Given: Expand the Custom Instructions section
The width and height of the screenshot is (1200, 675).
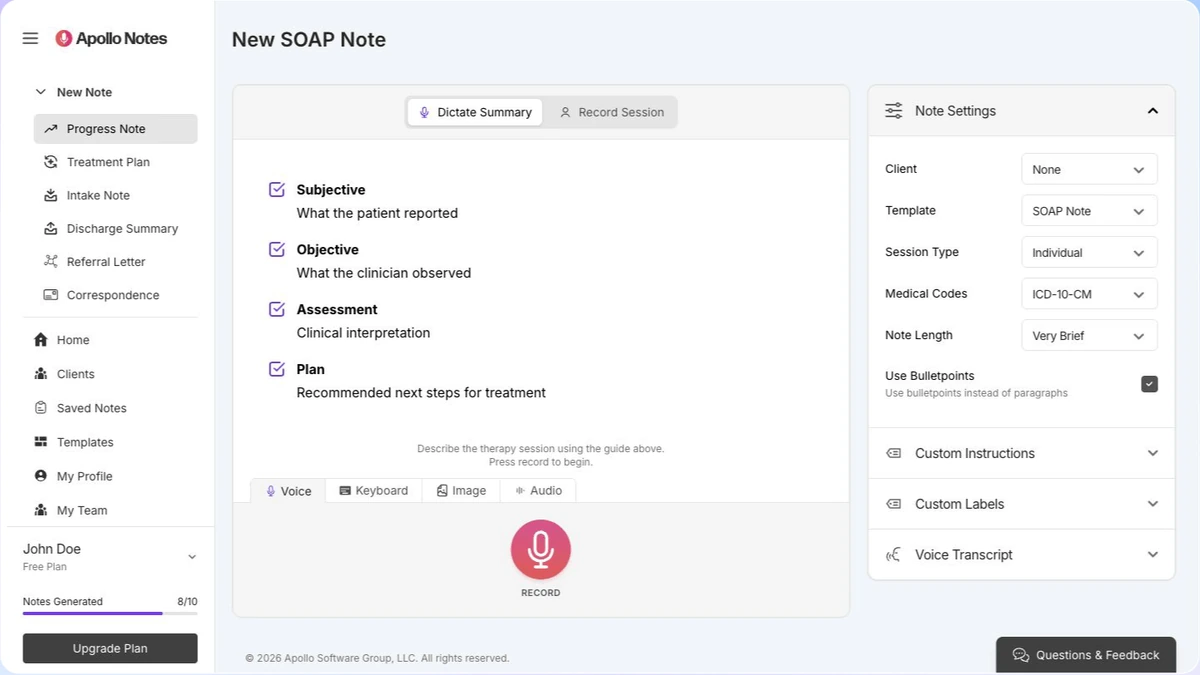Looking at the screenshot, I should (1022, 453).
